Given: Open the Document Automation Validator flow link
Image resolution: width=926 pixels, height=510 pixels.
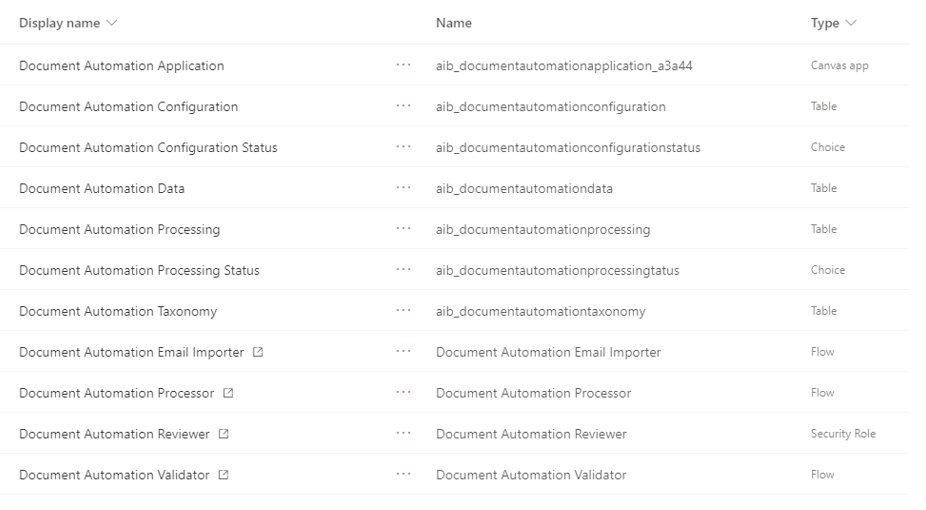Looking at the screenshot, I should click(x=114, y=475).
